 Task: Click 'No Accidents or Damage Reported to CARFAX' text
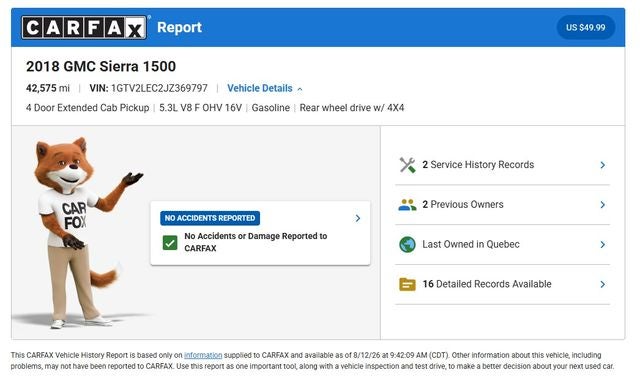256,242
